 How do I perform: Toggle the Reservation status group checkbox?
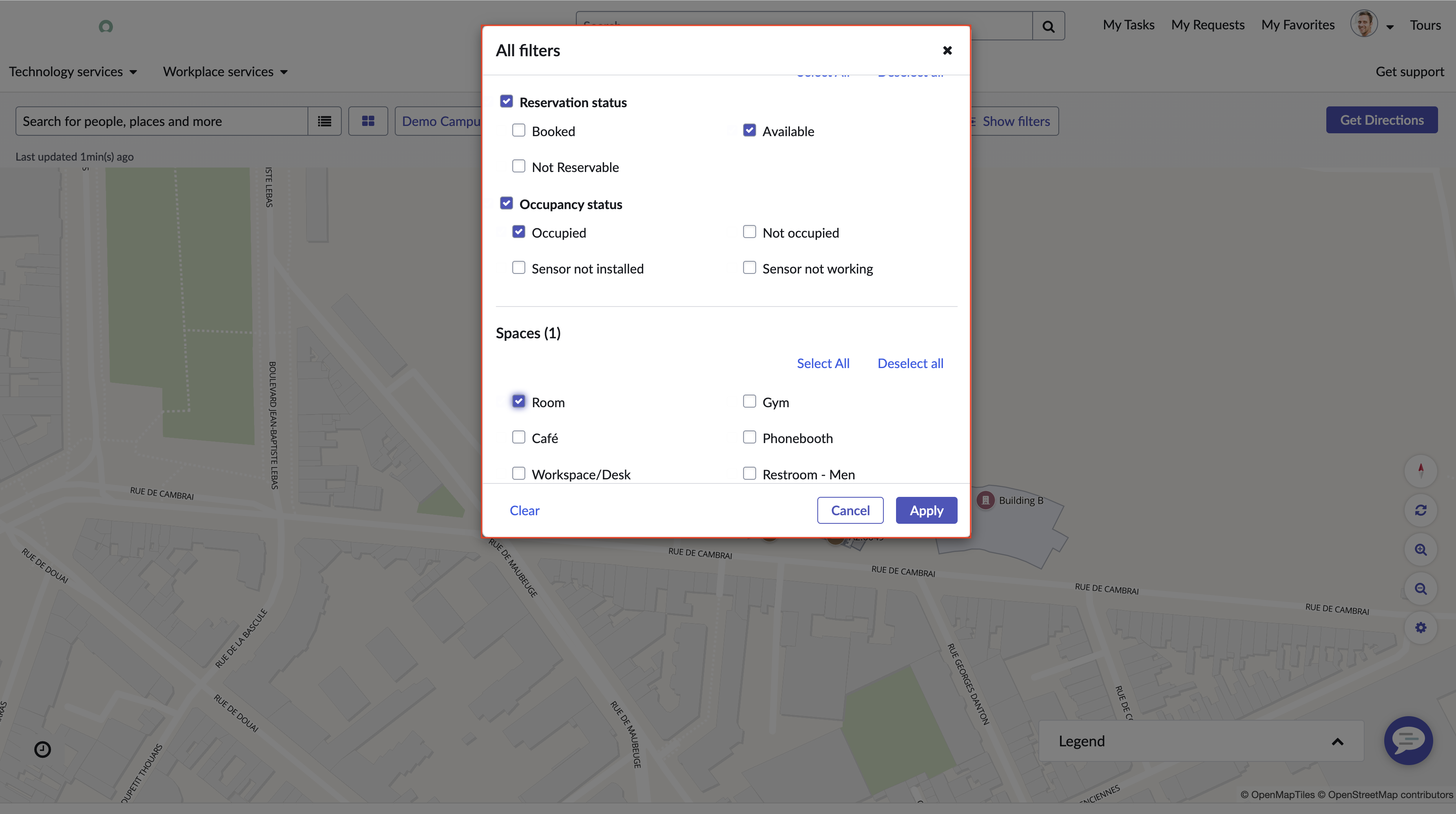506,101
